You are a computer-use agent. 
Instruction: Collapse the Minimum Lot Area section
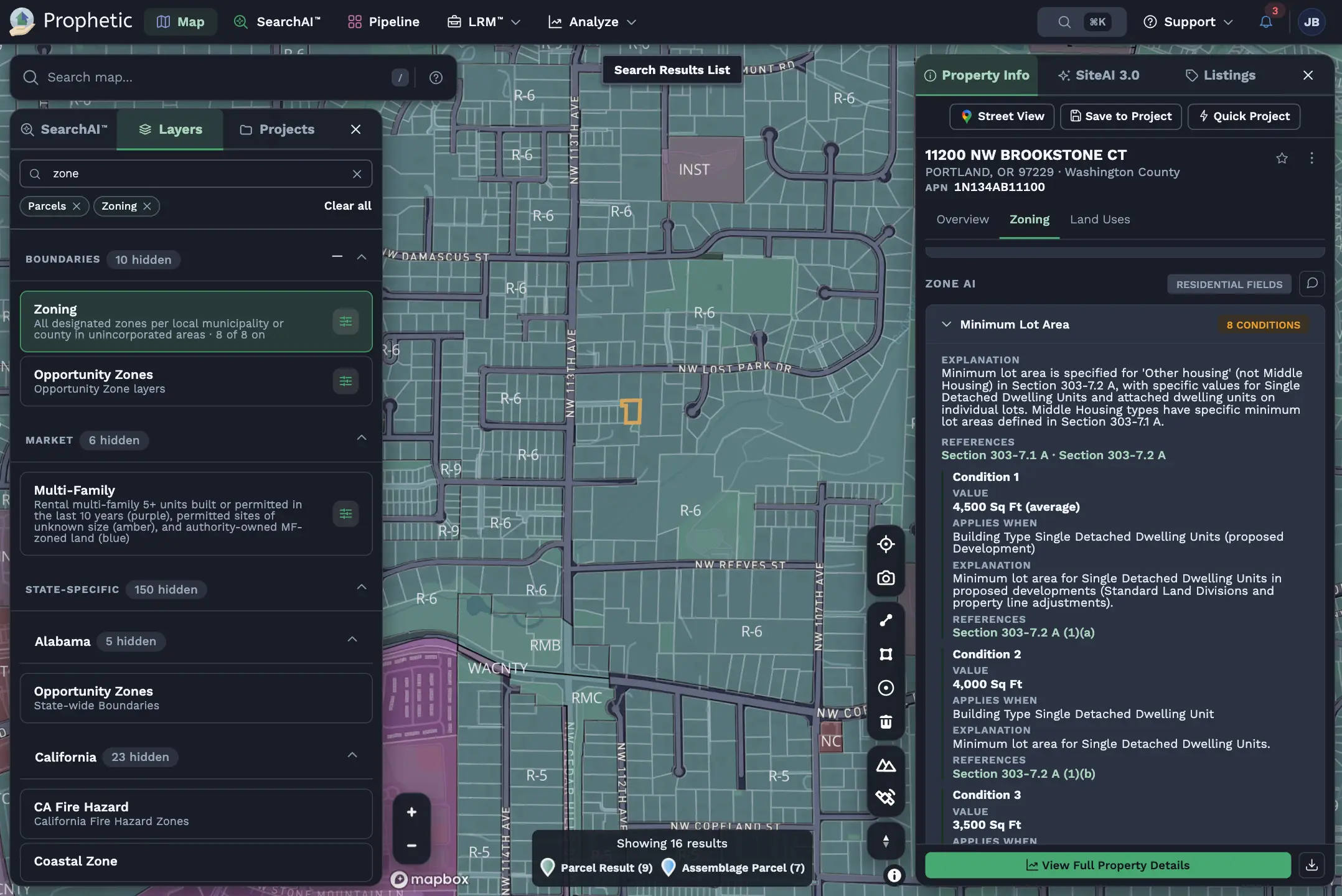coord(947,324)
